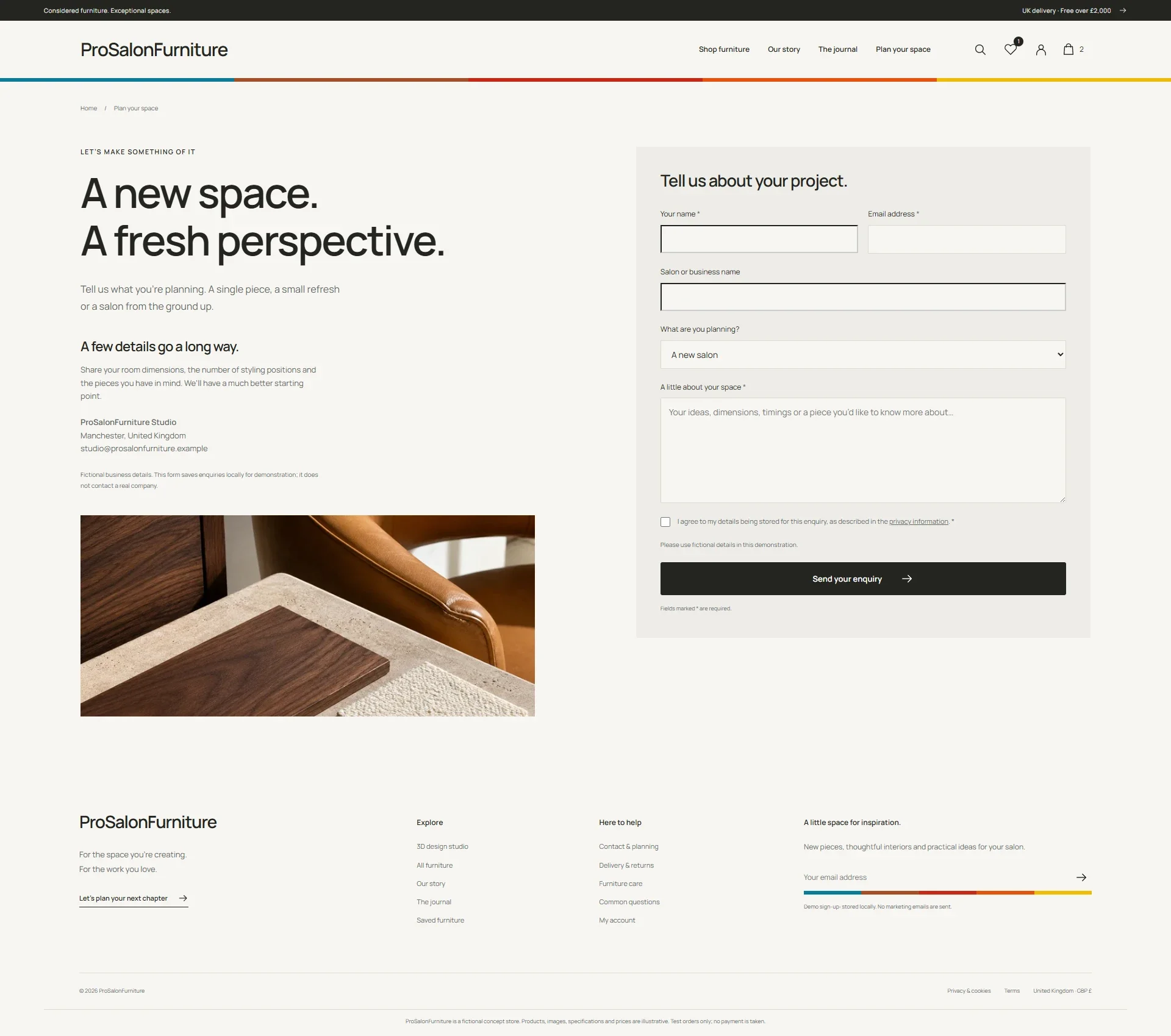Open Our story in footer Explore list
Screen dimensions: 1171x1036
431,884
